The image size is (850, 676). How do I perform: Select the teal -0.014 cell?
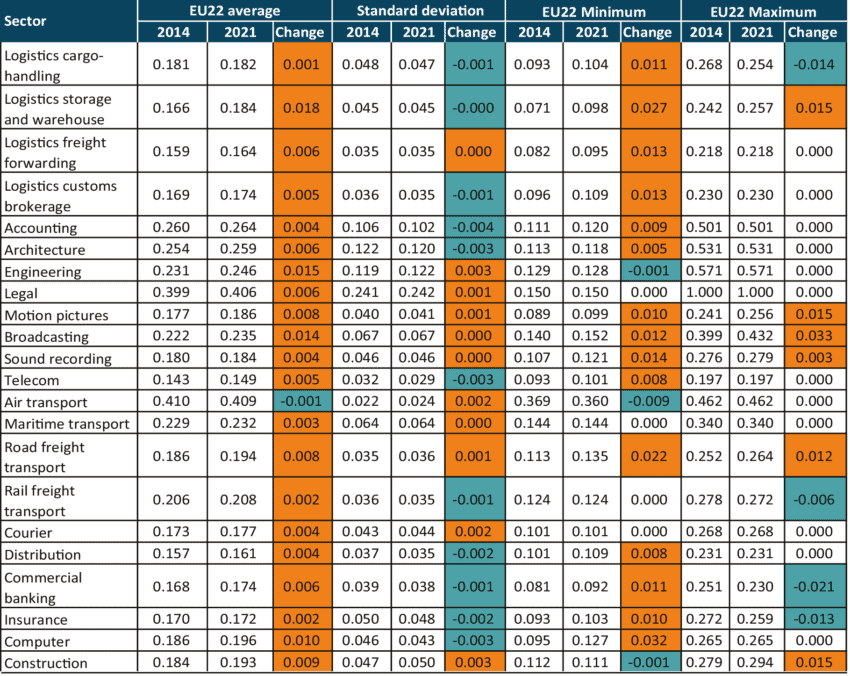[814, 64]
